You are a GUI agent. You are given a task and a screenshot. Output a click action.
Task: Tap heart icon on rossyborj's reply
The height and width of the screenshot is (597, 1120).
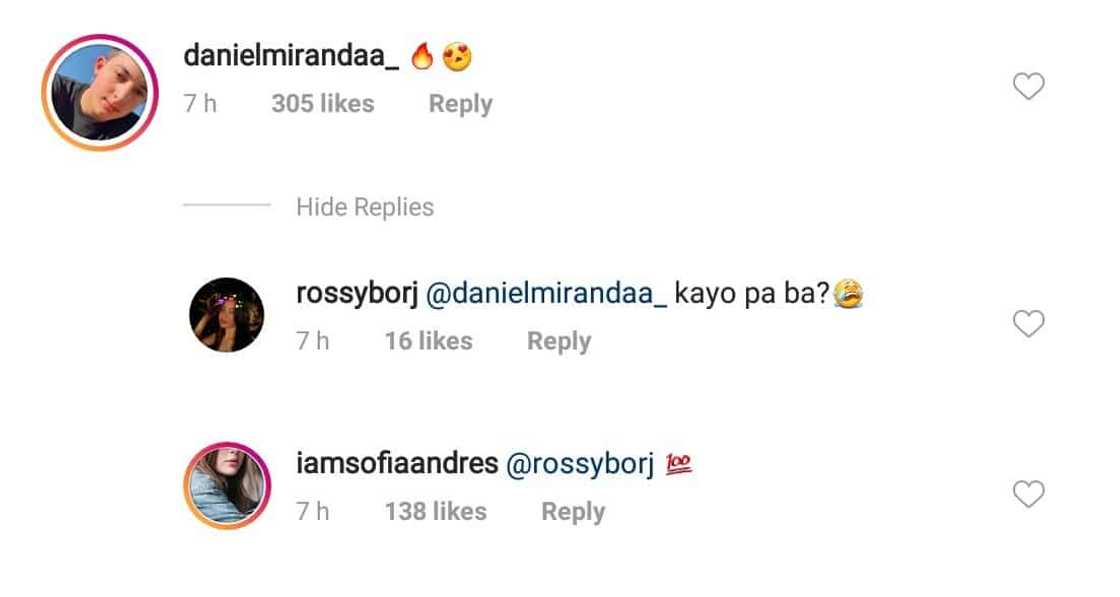pyautogui.click(x=1029, y=323)
